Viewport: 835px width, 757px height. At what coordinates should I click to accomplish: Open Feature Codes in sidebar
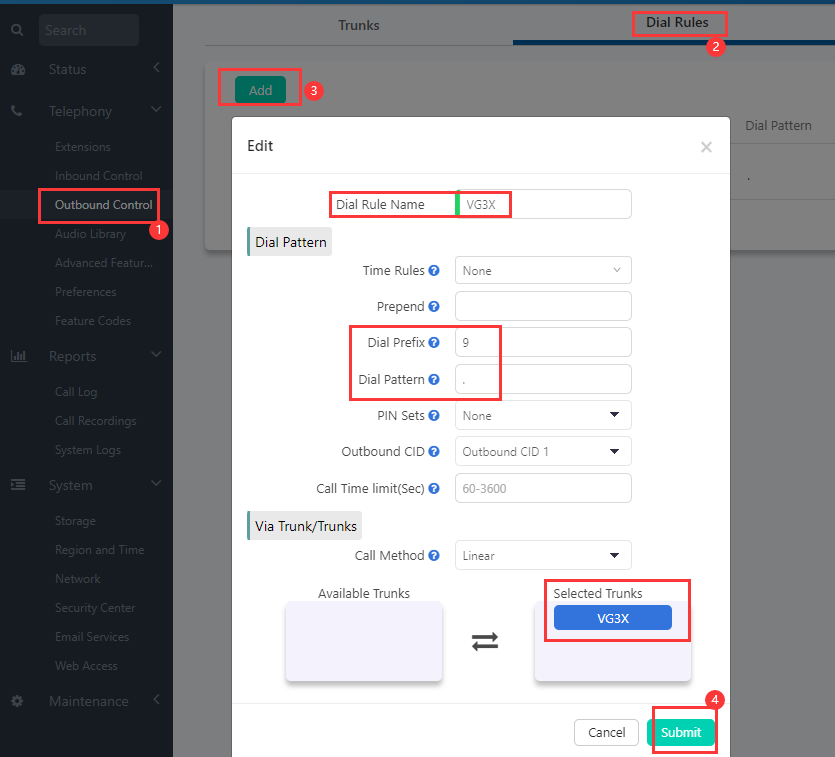point(93,321)
